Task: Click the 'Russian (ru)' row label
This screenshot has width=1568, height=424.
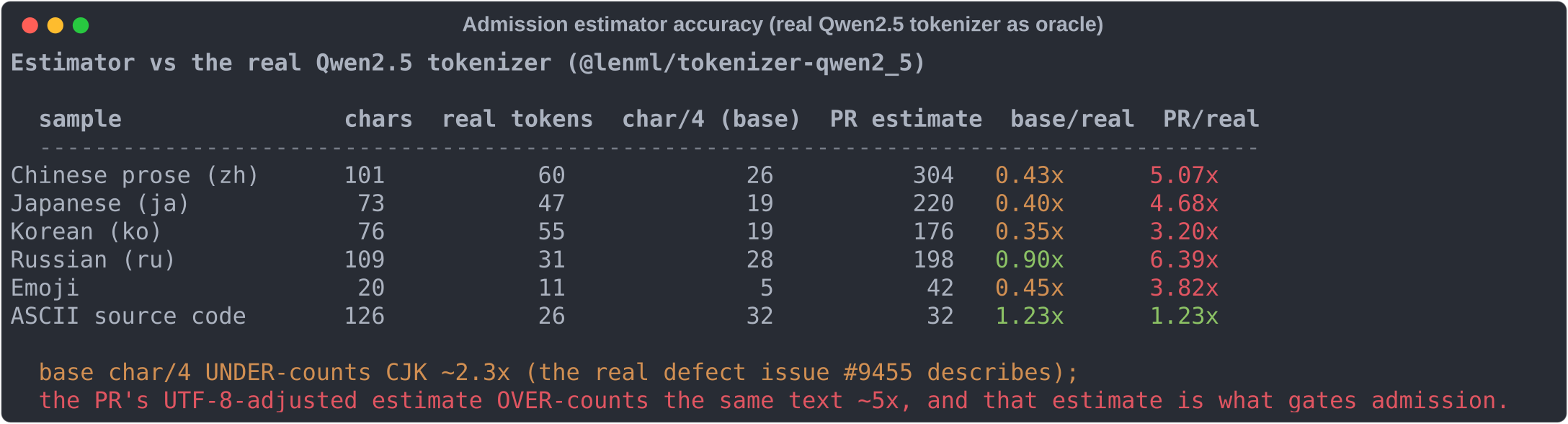Action: click(94, 260)
